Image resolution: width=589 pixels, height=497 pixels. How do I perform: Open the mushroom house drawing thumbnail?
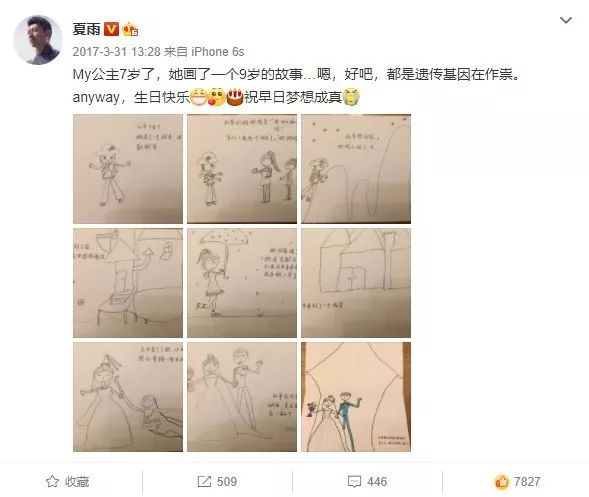[x=128, y=283]
